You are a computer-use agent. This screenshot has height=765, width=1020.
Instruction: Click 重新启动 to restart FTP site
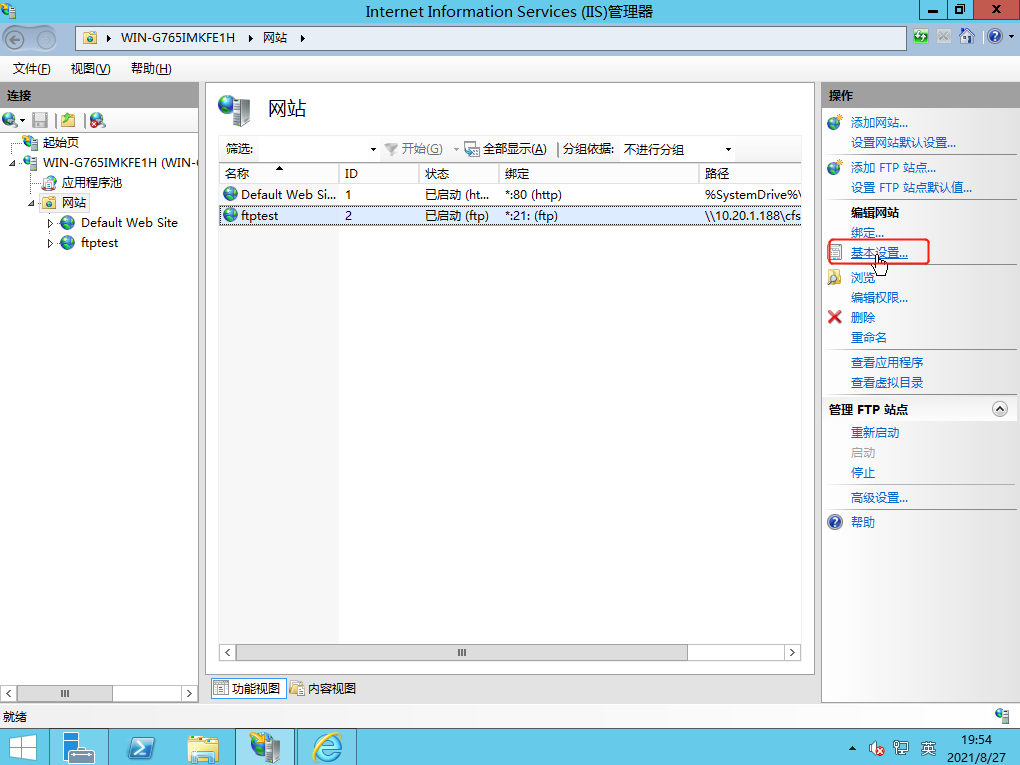(x=875, y=433)
